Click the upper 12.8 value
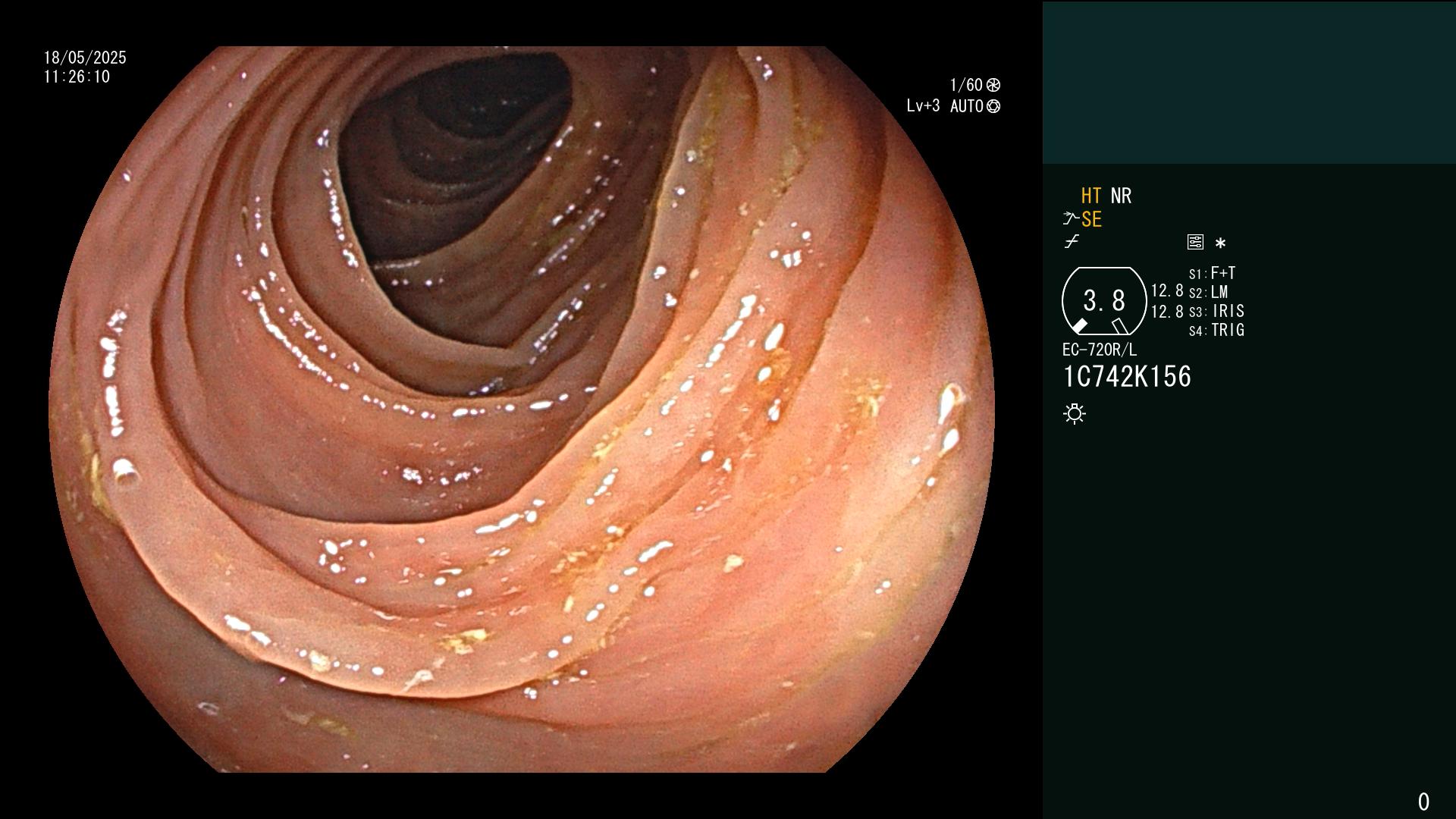 (x=1167, y=290)
